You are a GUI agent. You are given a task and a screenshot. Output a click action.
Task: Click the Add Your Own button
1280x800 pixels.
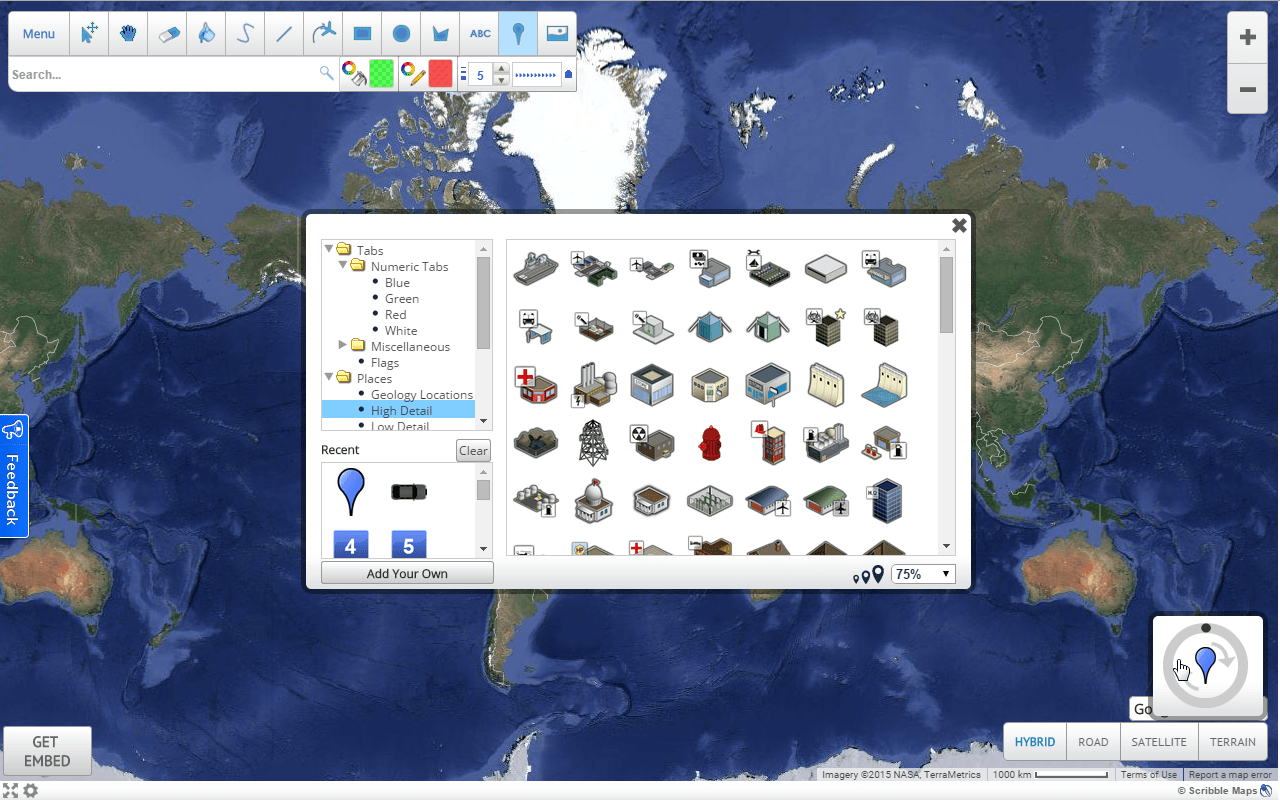tap(407, 572)
